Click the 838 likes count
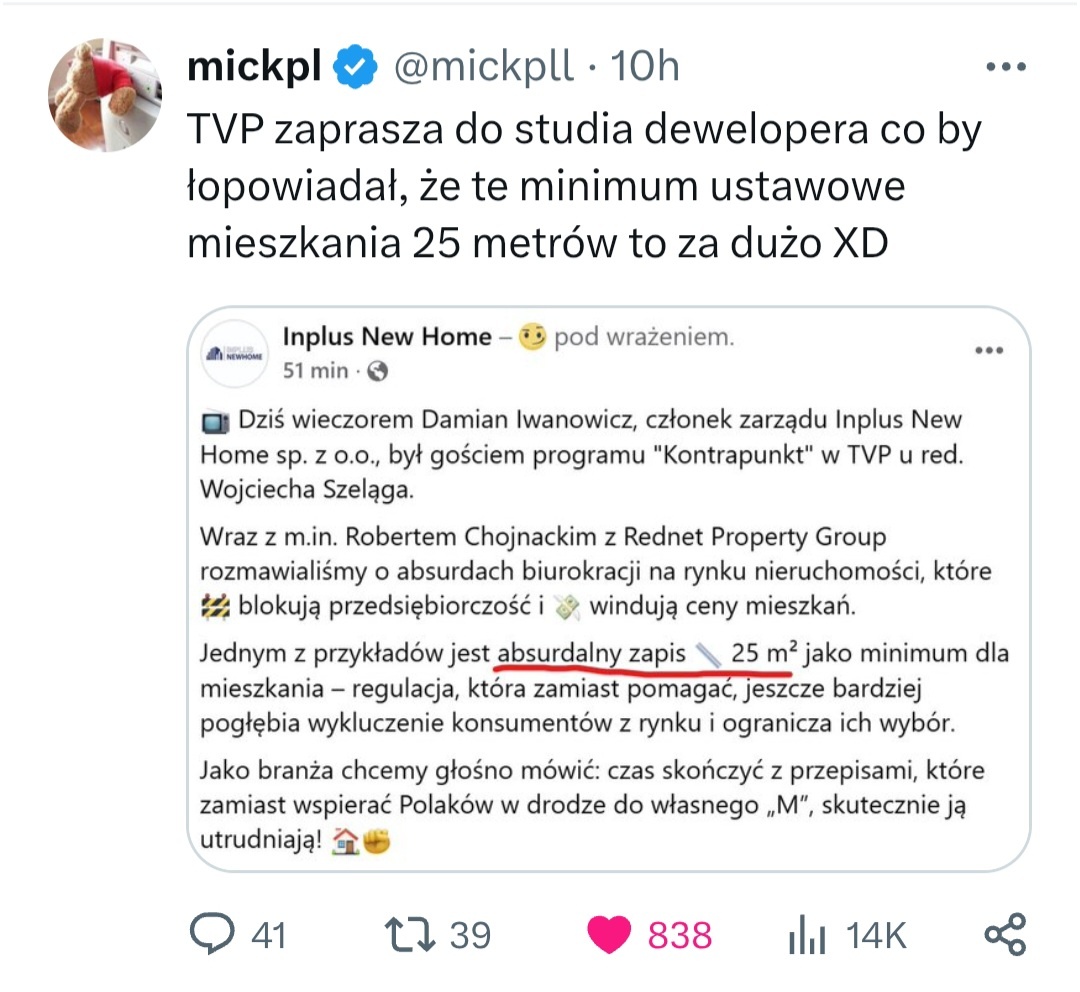The image size is (1080, 992). click(680, 936)
